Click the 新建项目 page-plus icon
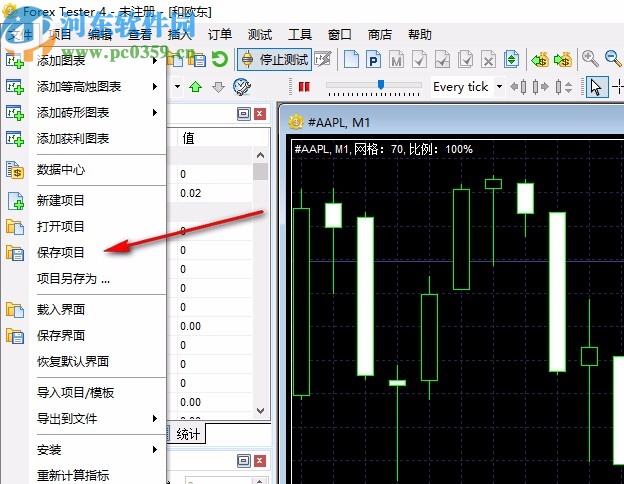The width and height of the screenshot is (624, 484). (x=15, y=200)
